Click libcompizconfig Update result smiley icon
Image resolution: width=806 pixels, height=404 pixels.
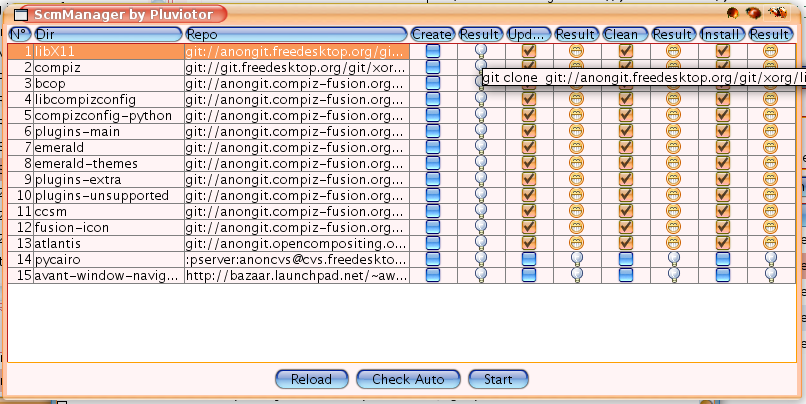577,99
